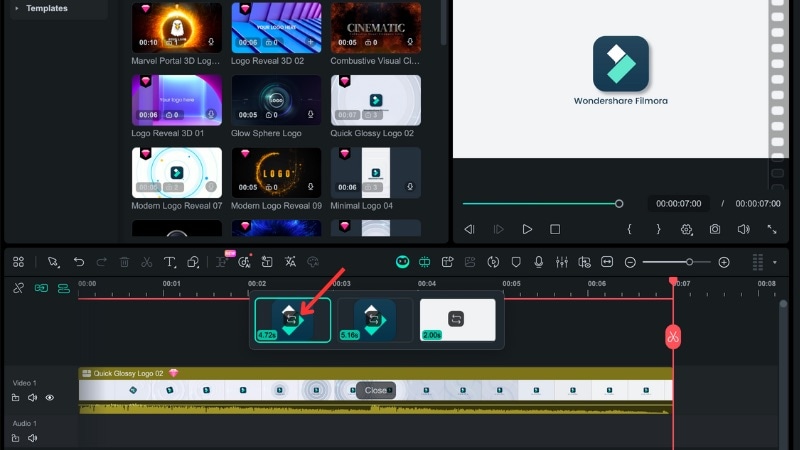Select the 5.16s replaceable clip thumbnail

point(375,320)
